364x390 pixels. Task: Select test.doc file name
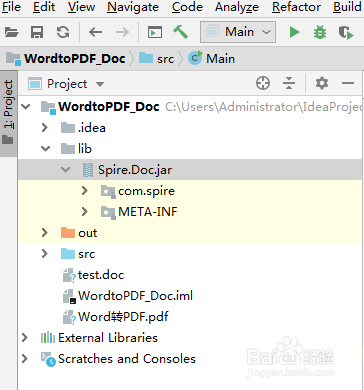(101, 275)
